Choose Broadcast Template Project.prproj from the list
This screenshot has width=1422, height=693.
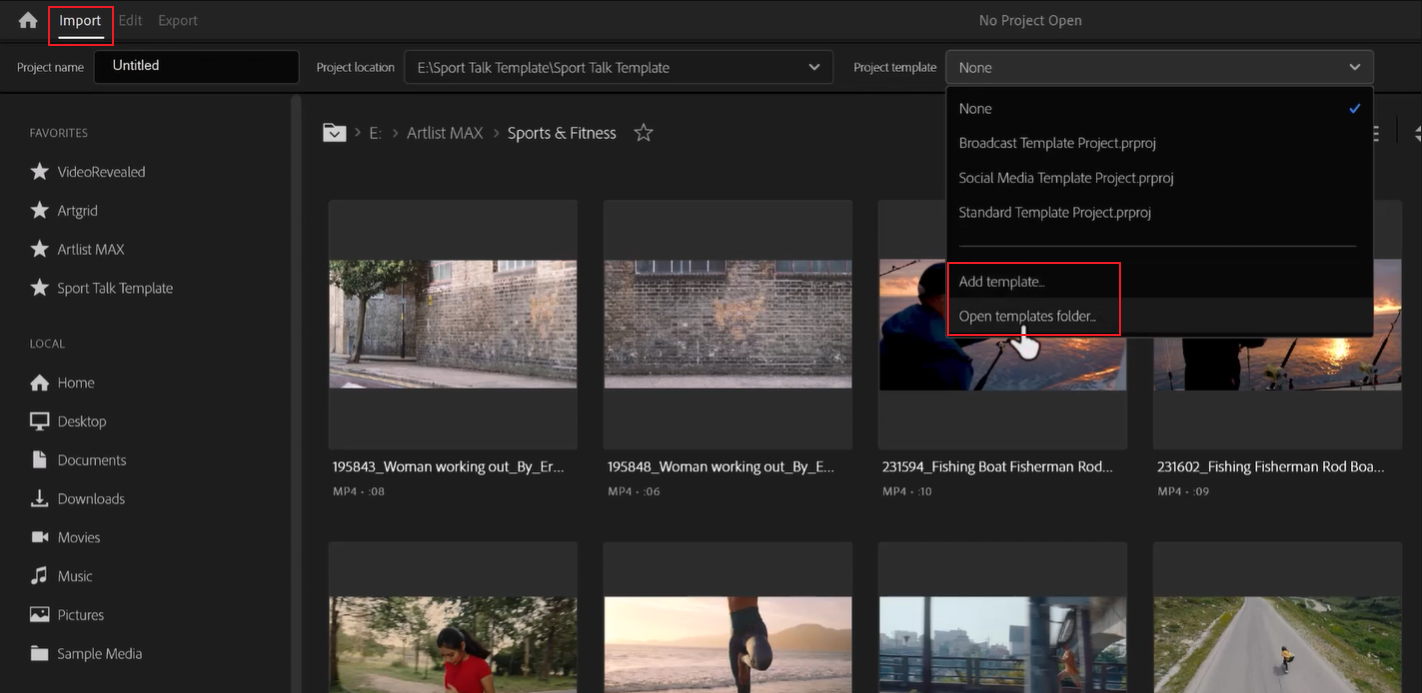(x=1057, y=143)
